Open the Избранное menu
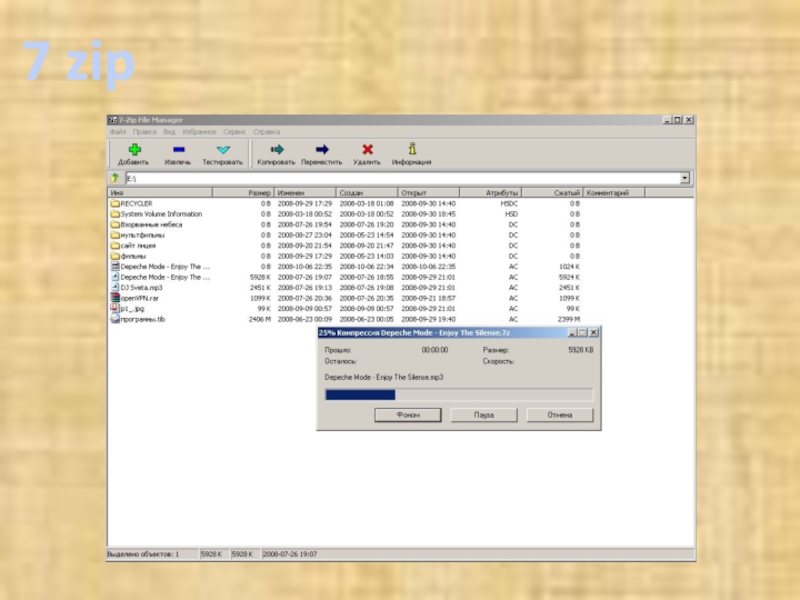This screenshot has height=600, width=800. [x=199, y=132]
